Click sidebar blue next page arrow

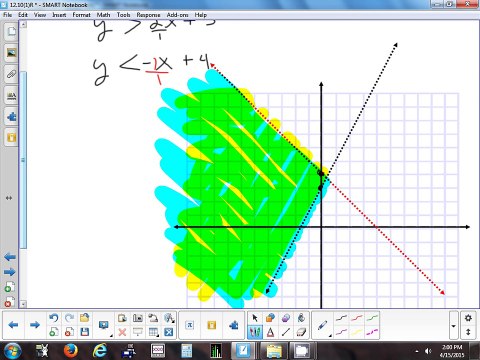(10, 272)
